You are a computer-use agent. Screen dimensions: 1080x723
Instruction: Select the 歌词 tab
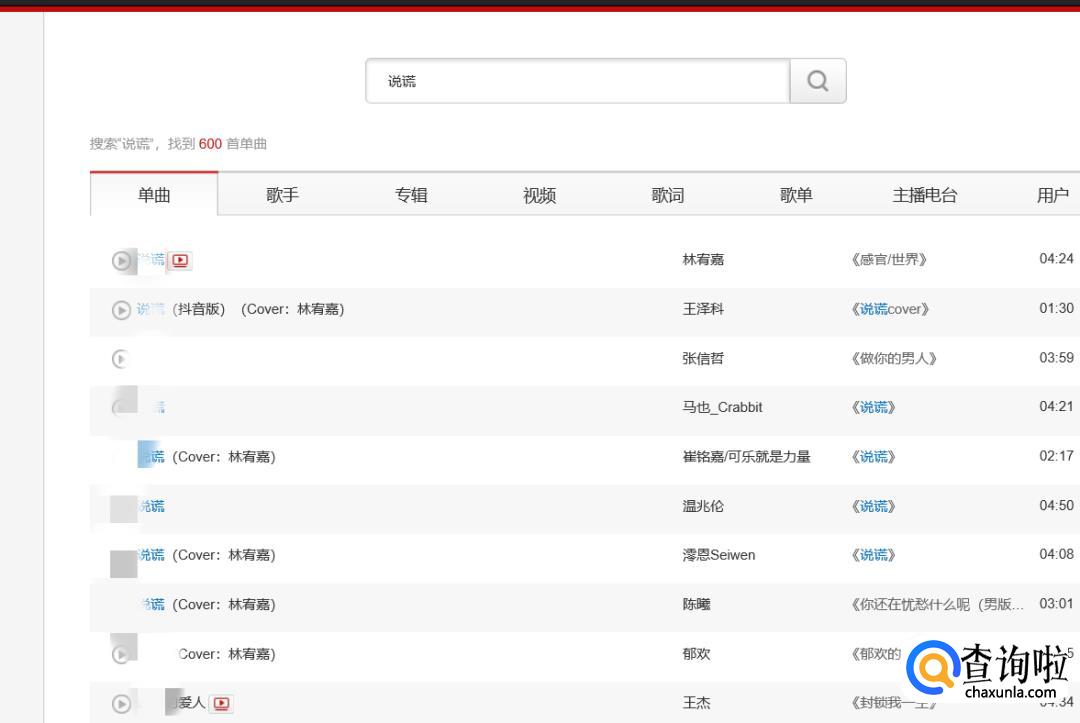click(668, 195)
